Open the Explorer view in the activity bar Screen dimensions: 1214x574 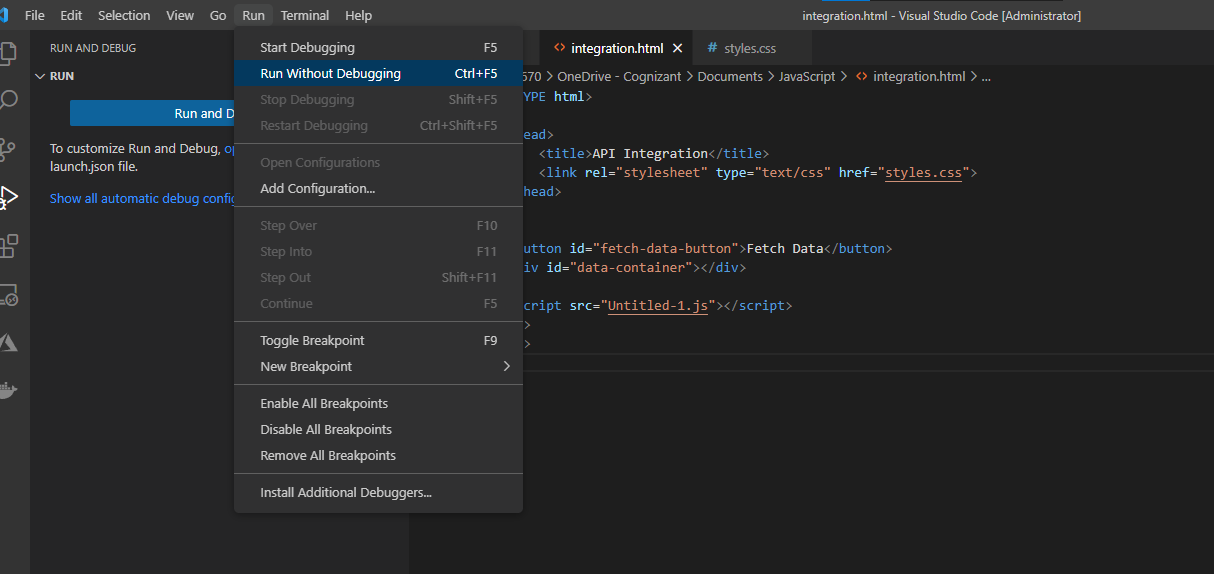[8, 52]
